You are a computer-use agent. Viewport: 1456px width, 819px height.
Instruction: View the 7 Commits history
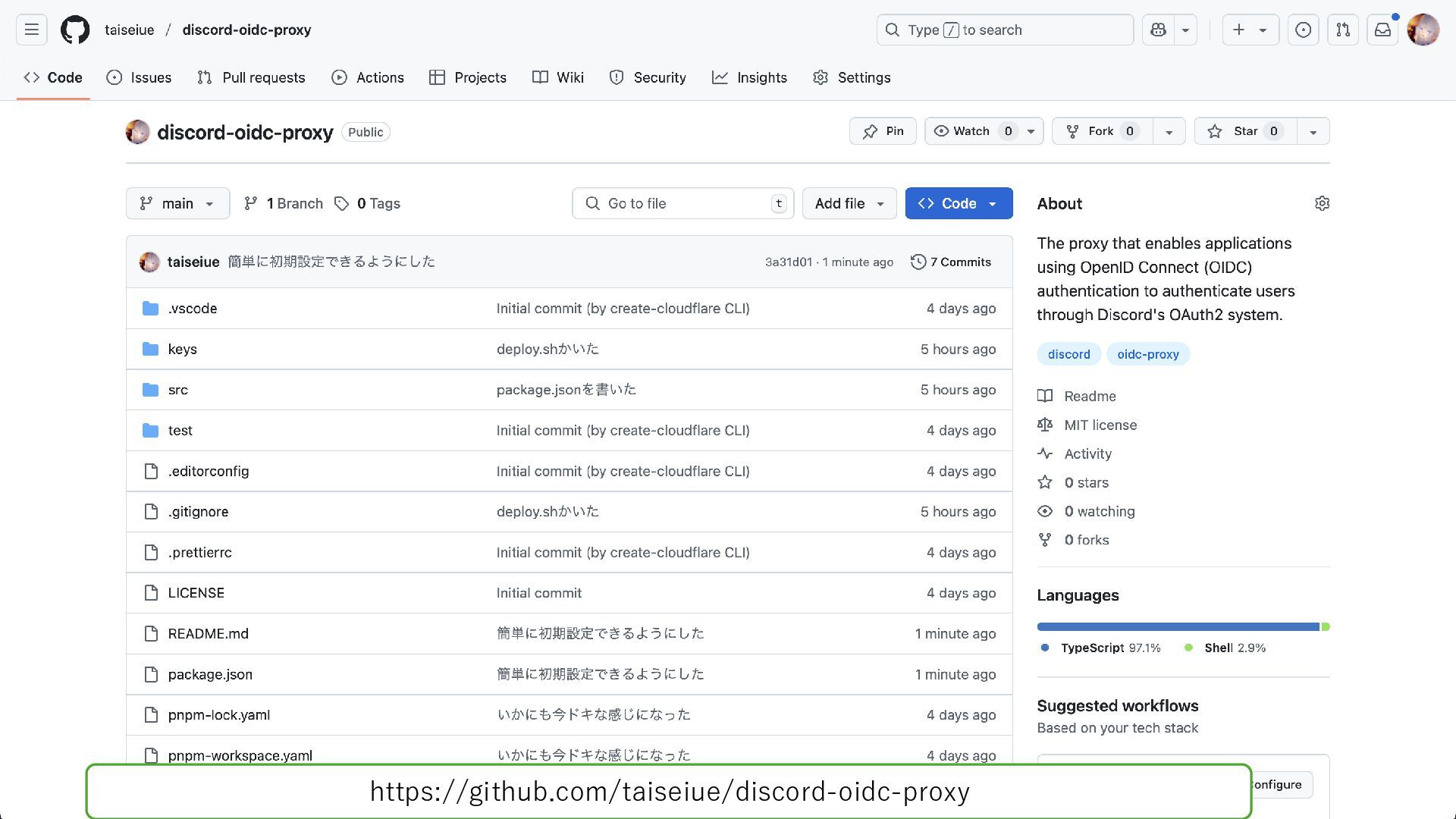click(x=951, y=262)
